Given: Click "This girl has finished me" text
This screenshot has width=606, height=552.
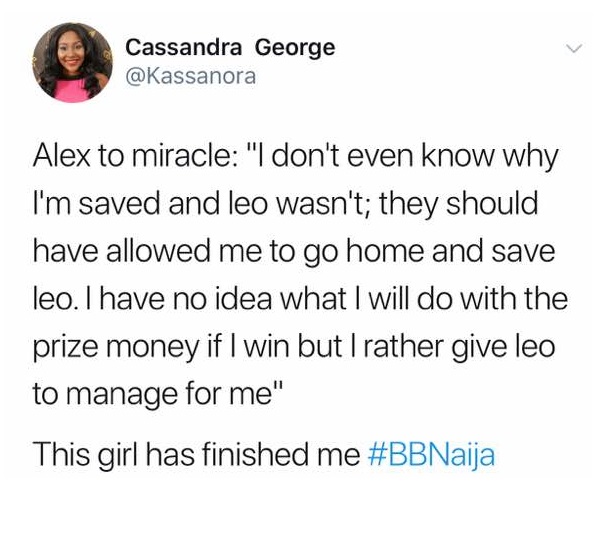Looking at the screenshot, I should click(195, 455).
